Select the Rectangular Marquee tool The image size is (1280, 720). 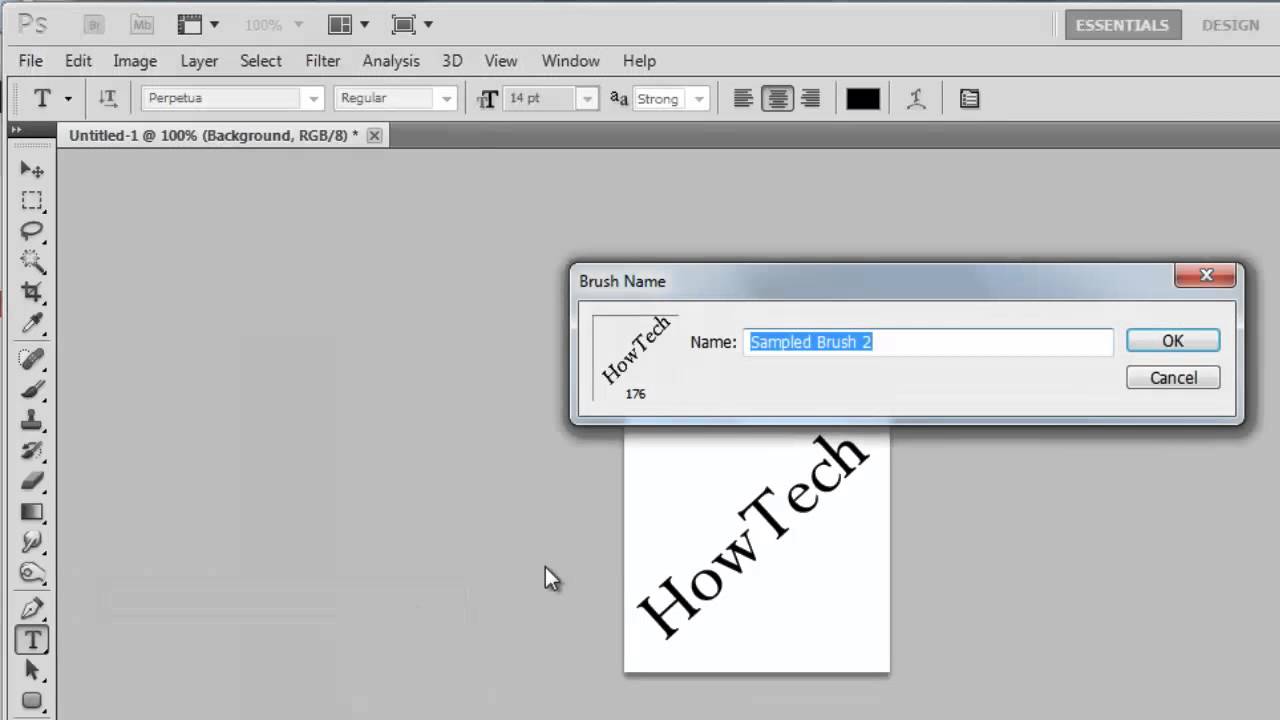(32, 200)
